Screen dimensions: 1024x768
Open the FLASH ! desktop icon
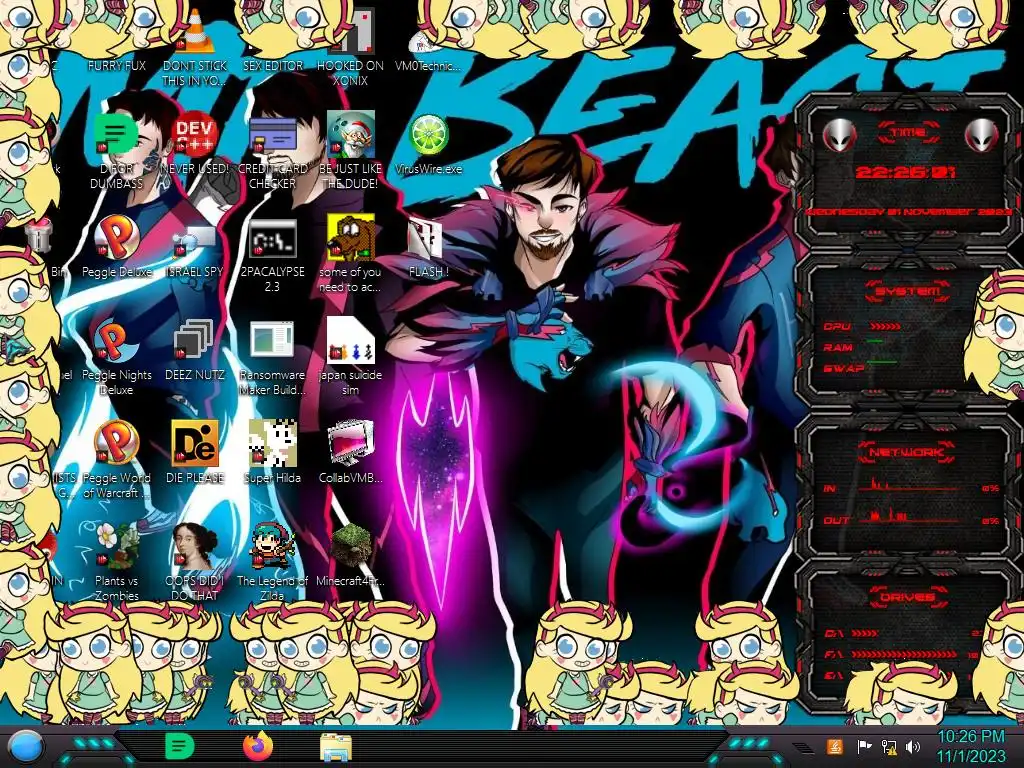tap(426, 239)
